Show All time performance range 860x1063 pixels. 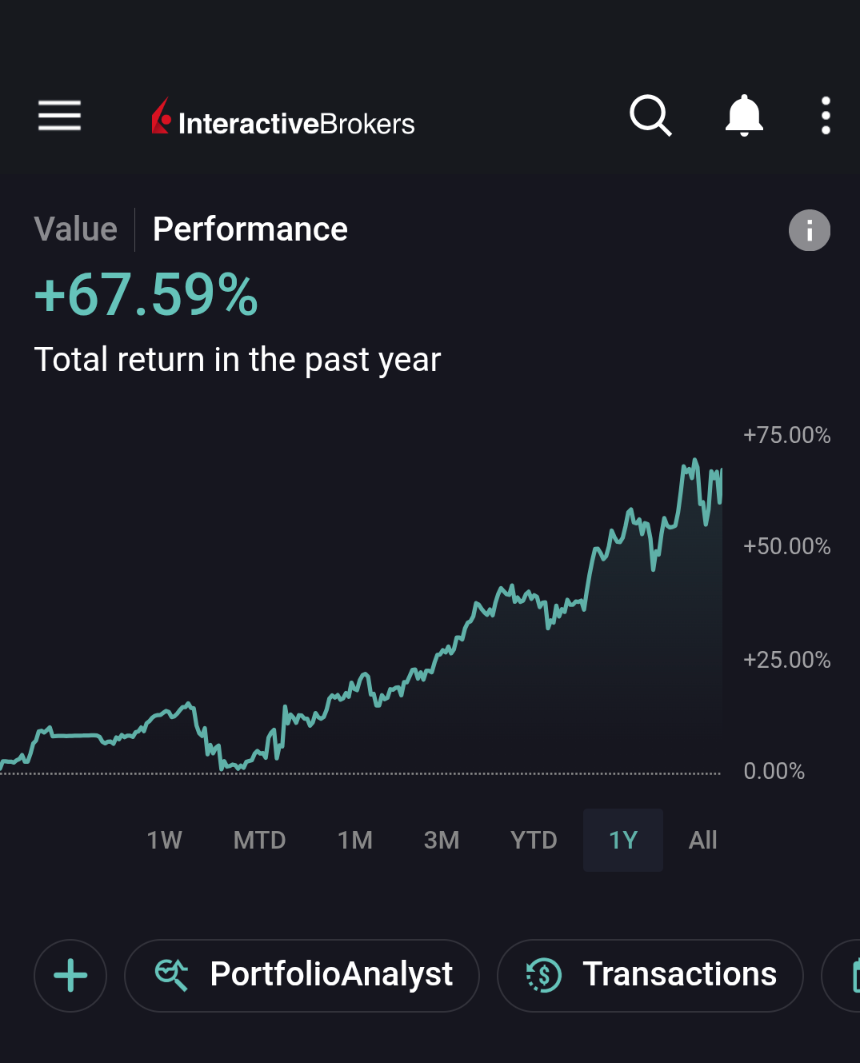pos(703,840)
